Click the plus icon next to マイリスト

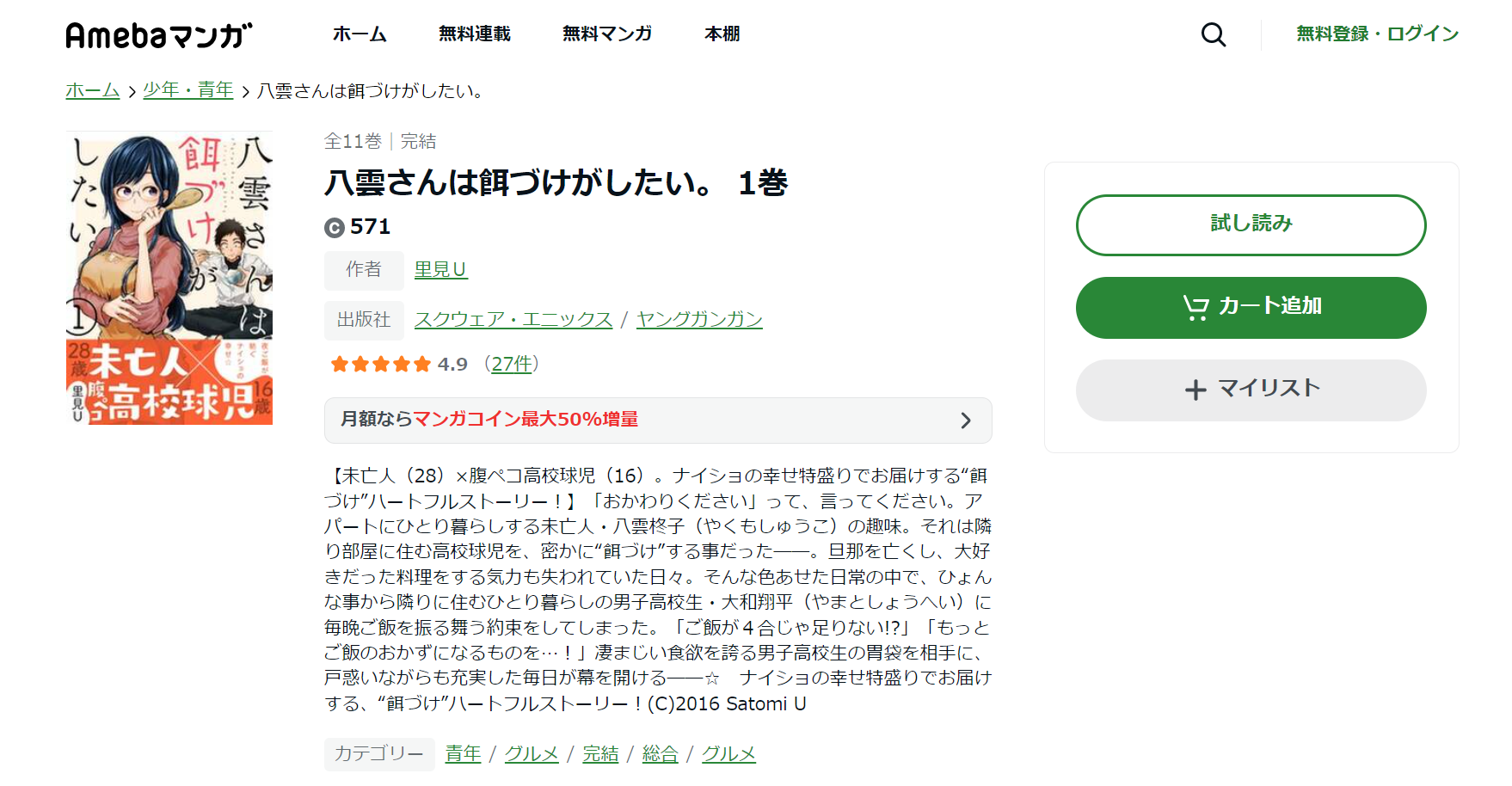pyautogui.click(x=1195, y=390)
